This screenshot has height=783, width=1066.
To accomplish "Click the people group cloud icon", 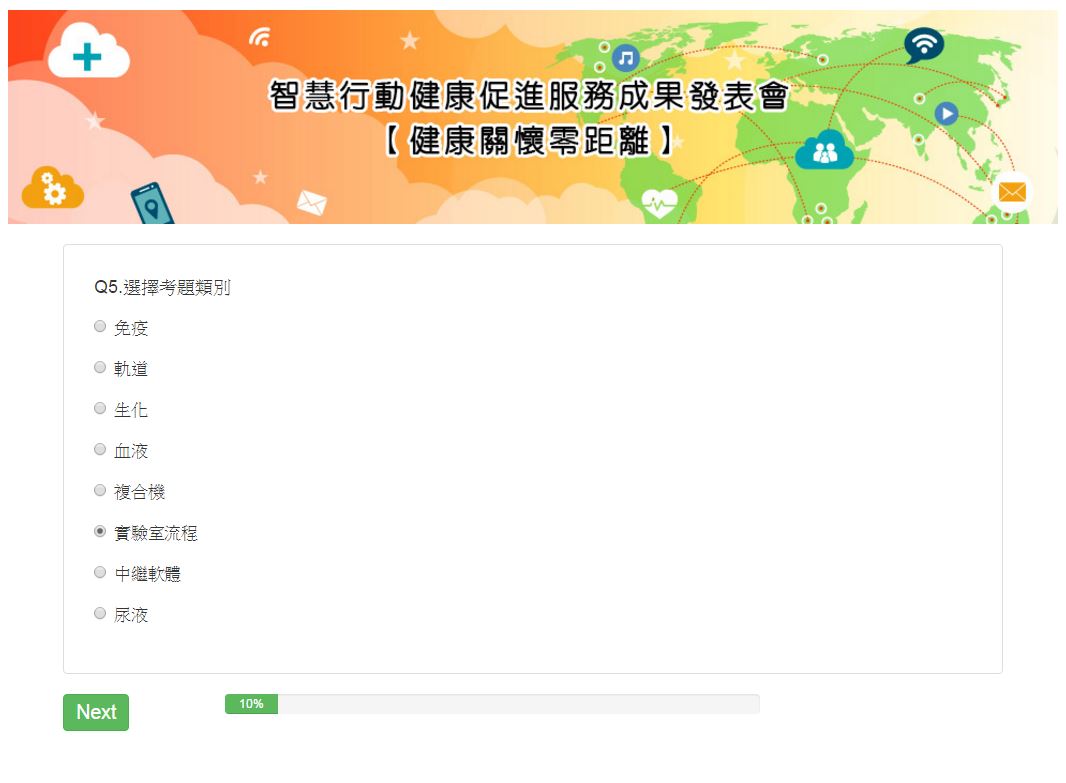I will [x=825, y=150].
